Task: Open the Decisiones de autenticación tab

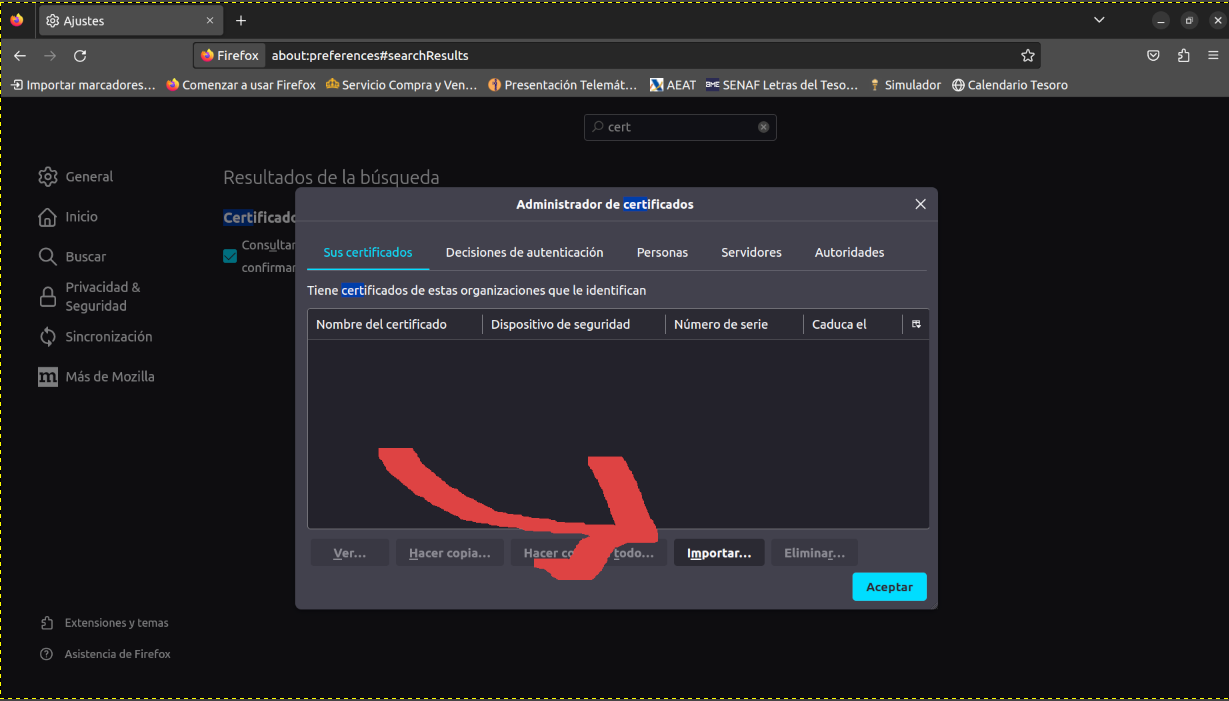Action: click(x=524, y=253)
